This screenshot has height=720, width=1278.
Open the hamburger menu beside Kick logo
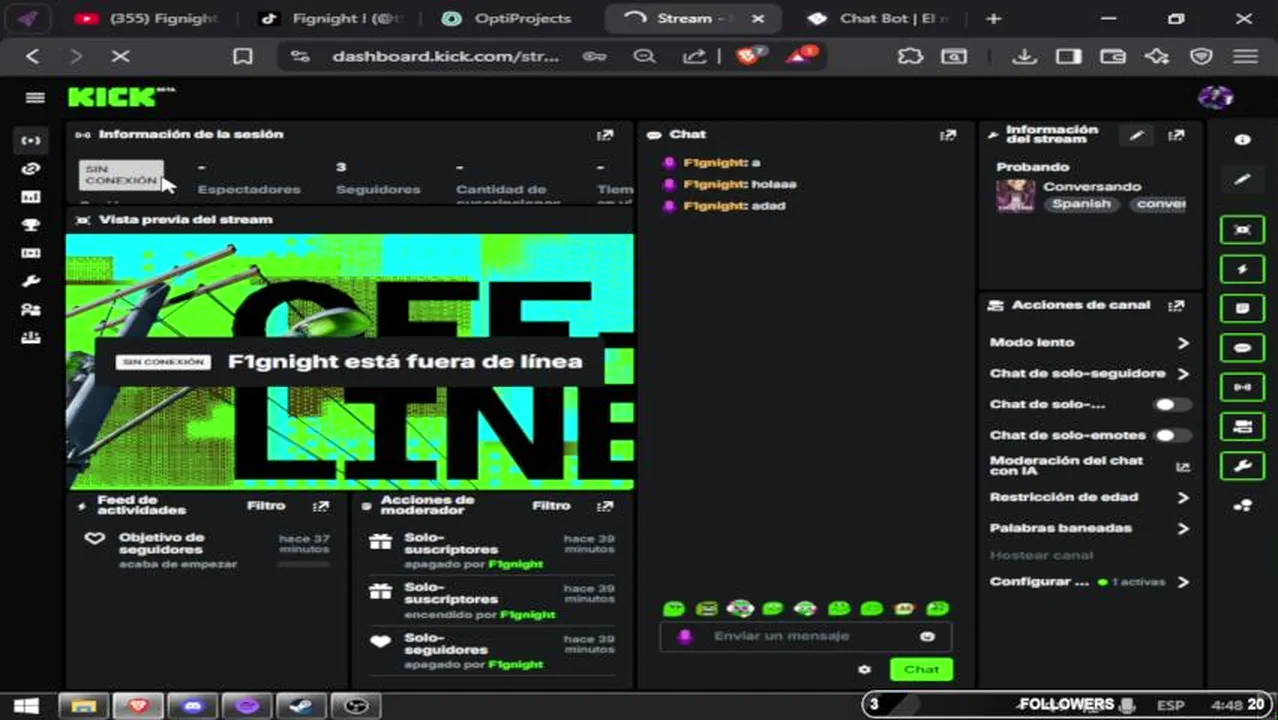pos(35,97)
